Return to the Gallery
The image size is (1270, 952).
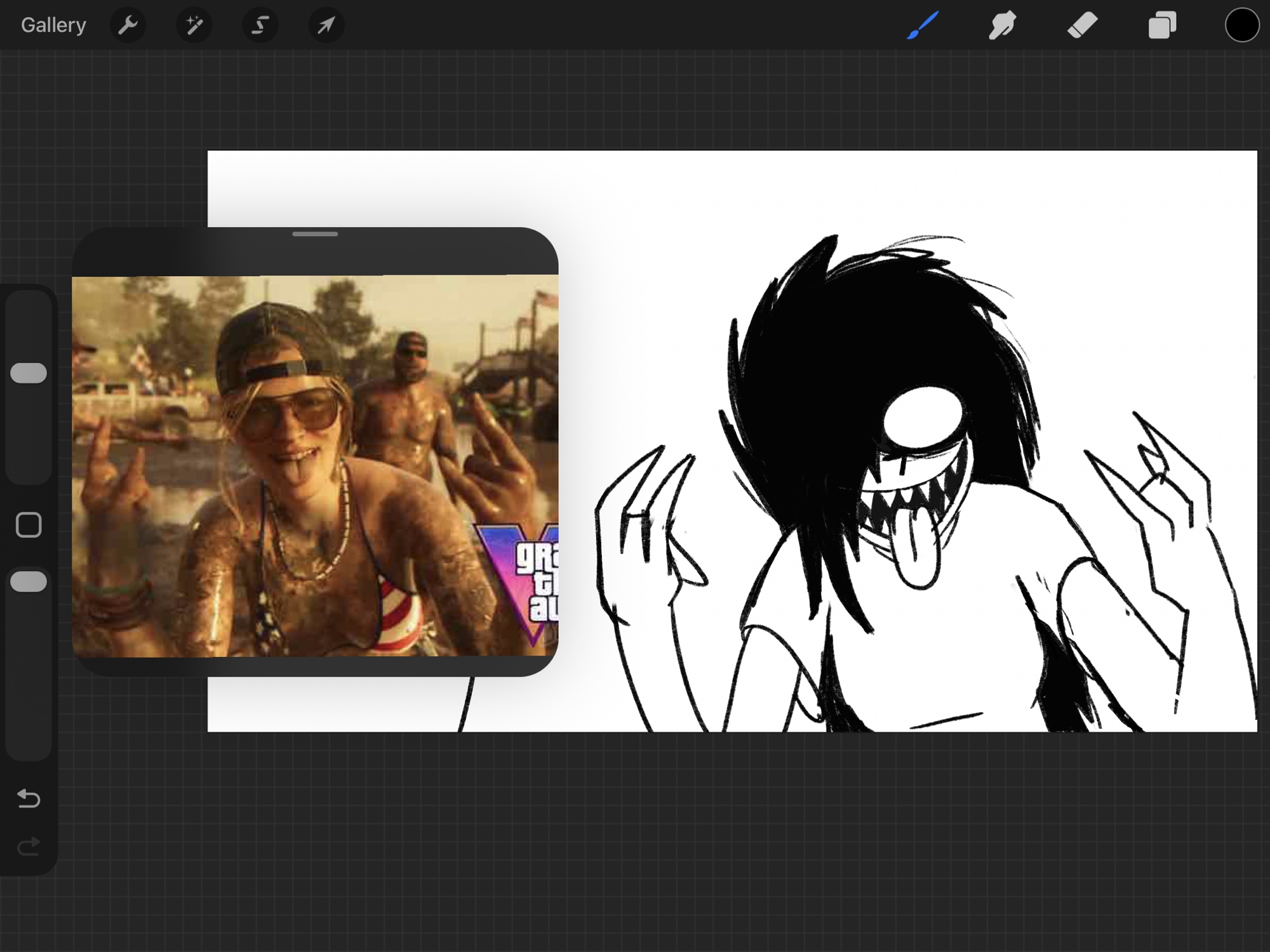[x=53, y=25]
